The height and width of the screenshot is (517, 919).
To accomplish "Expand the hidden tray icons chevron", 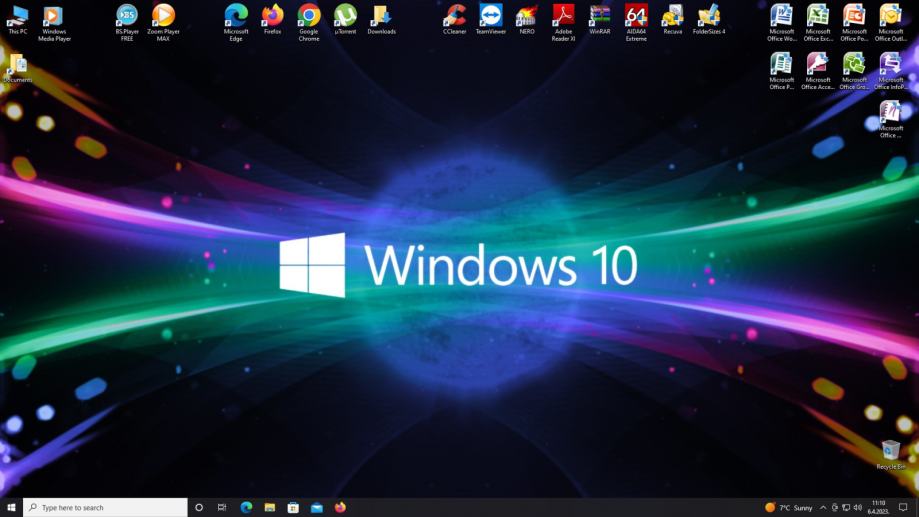I will pyautogui.click(x=823, y=508).
